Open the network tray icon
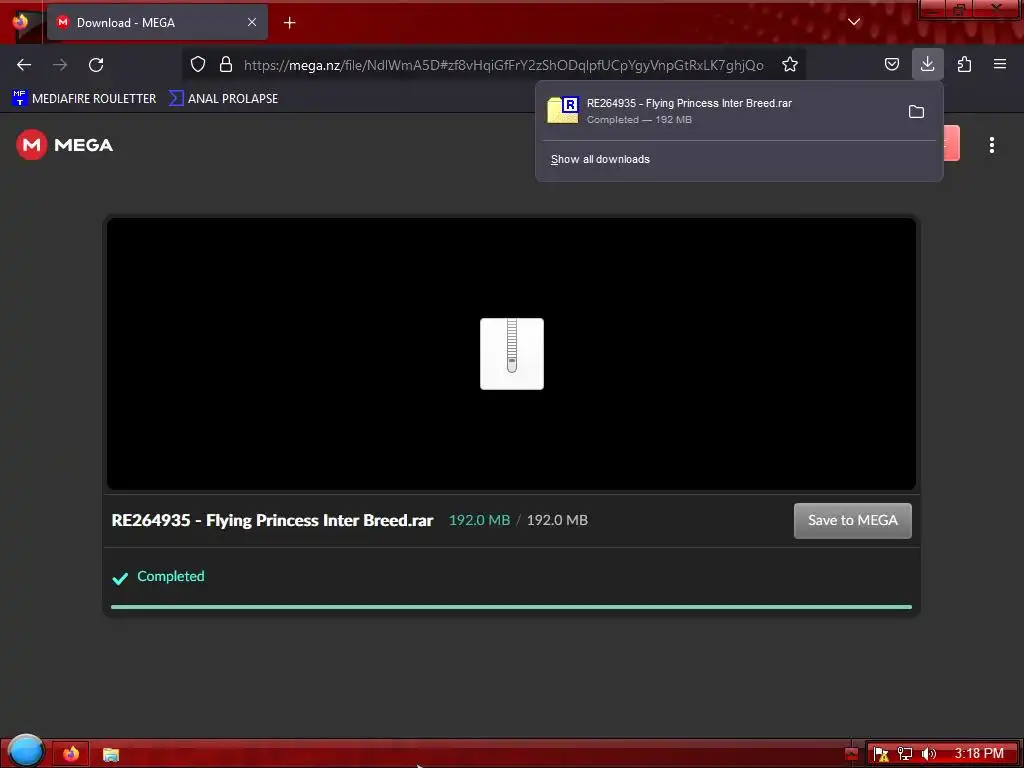Image resolution: width=1024 pixels, height=768 pixels. click(904, 754)
